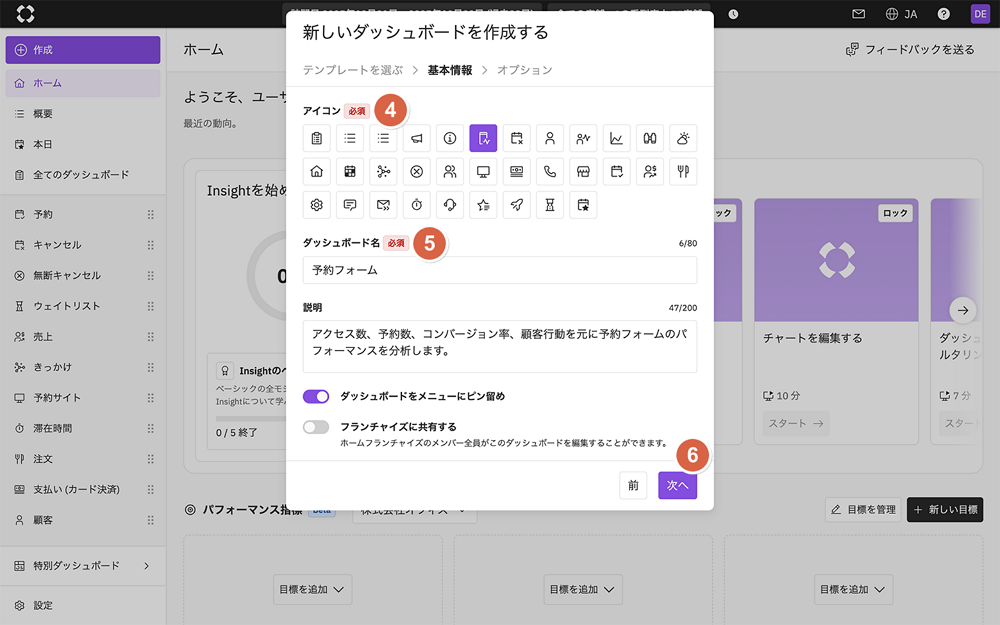This screenshot has width=1000, height=625.
Task: Click the チャートを編集する card thumbnail
Action: click(x=836, y=260)
